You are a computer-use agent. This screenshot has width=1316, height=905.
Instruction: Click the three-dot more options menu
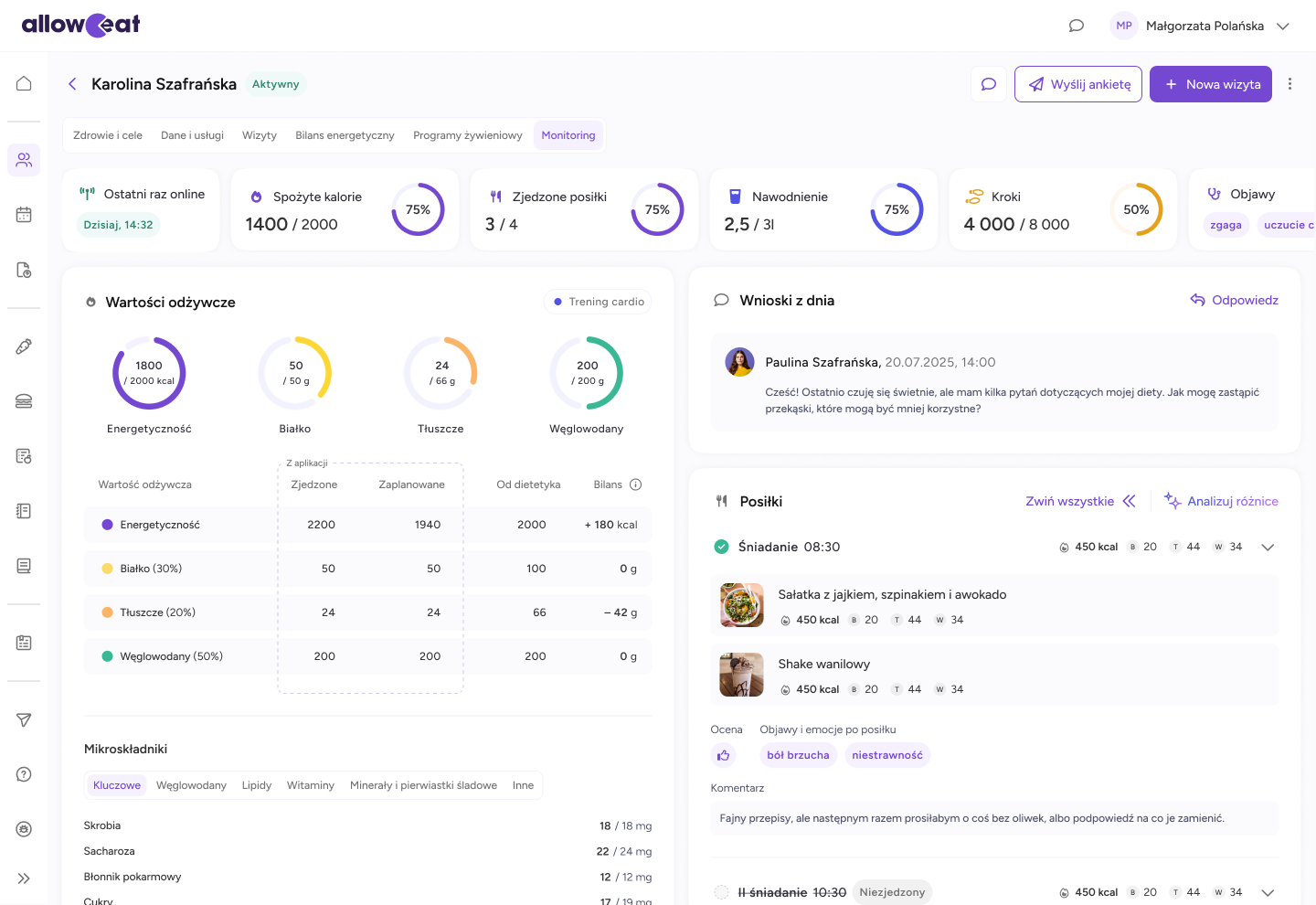1289,84
